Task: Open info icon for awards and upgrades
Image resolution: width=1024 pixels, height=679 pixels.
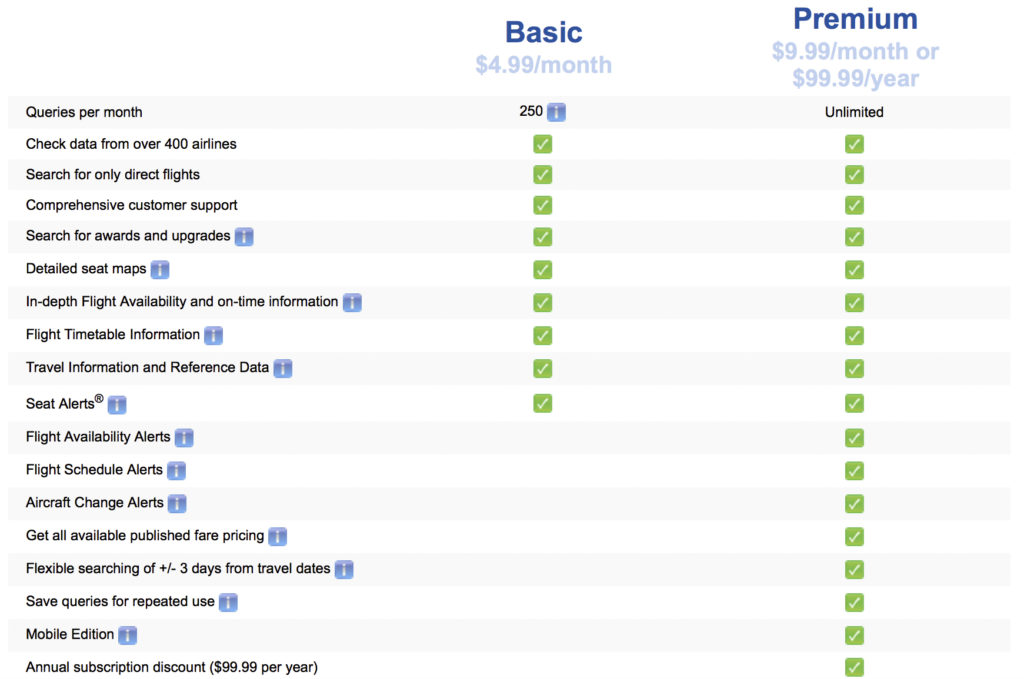Action: pos(244,237)
